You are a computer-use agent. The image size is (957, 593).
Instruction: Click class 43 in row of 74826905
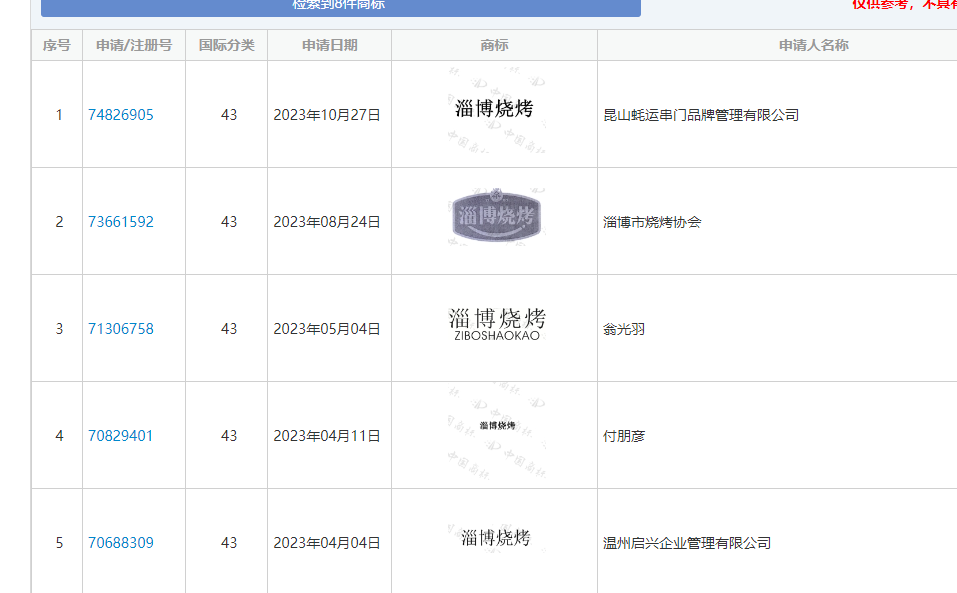[x=229, y=115]
